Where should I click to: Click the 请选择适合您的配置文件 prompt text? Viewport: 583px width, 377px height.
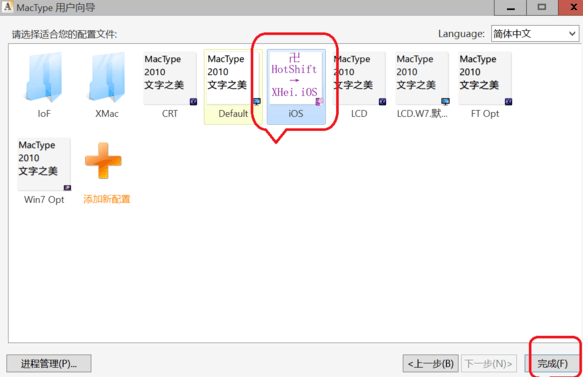(x=64, y=35)
